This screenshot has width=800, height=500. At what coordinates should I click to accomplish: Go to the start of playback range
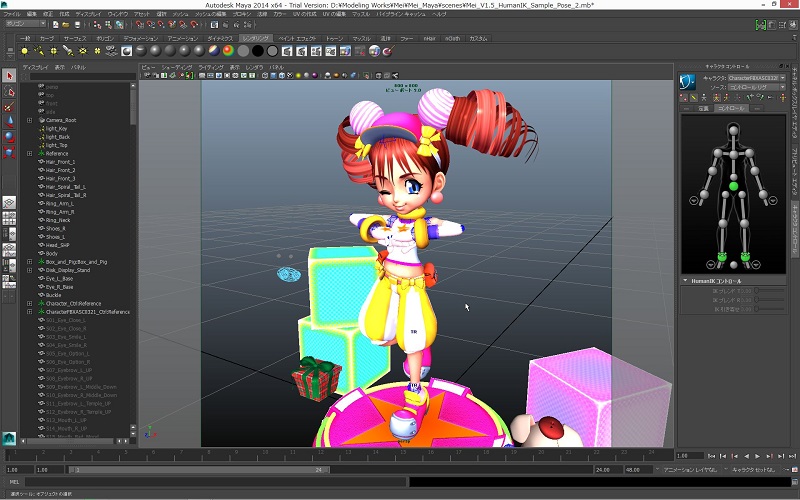(x=711, y=456)
